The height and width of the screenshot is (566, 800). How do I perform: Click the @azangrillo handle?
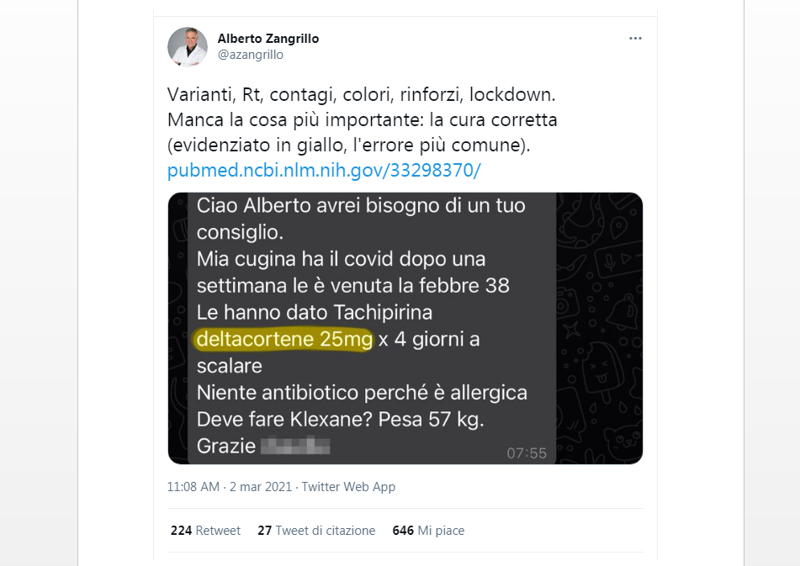[x=250, y=55]
